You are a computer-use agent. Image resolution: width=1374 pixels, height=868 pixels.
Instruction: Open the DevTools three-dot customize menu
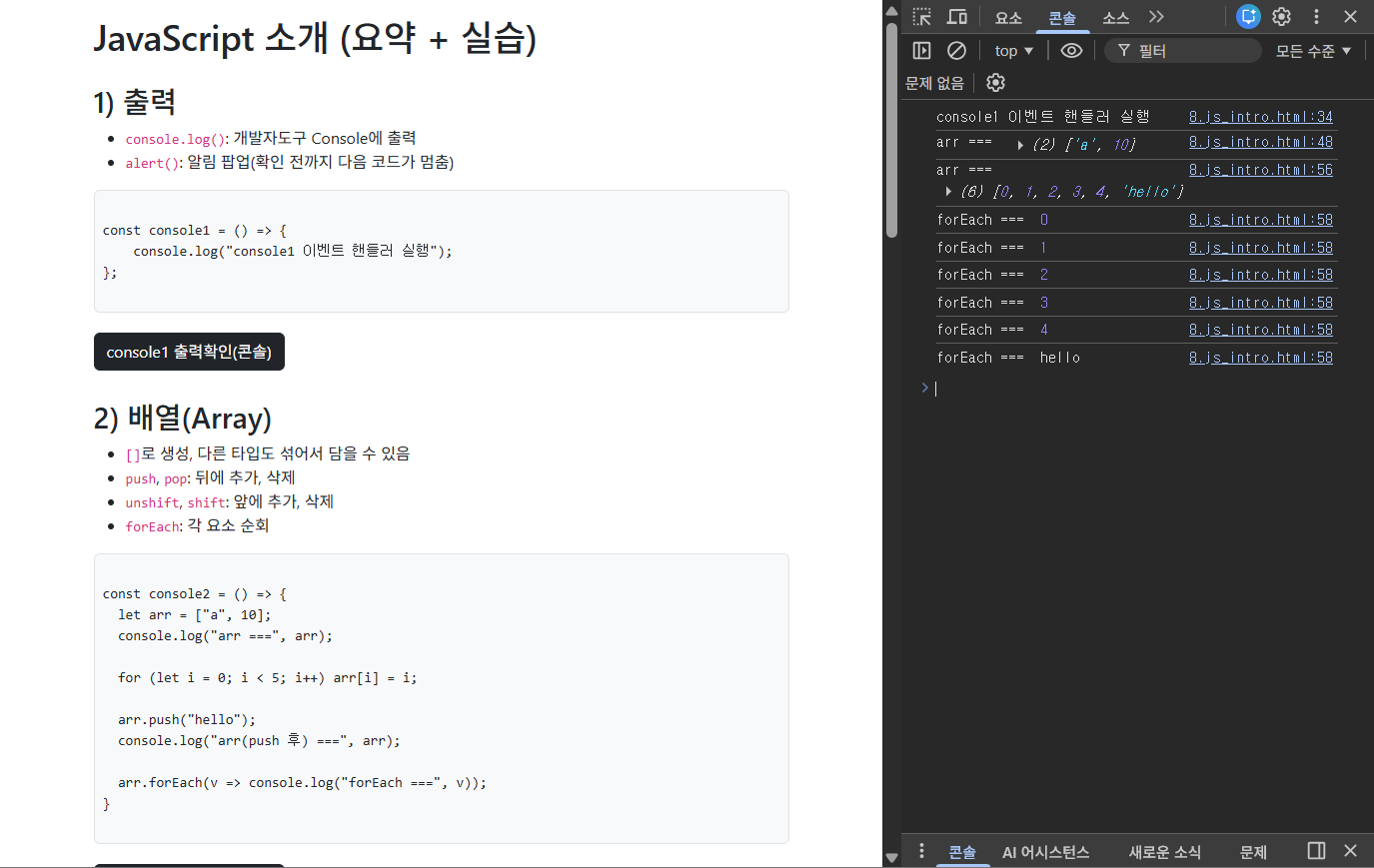[1316, 17]
